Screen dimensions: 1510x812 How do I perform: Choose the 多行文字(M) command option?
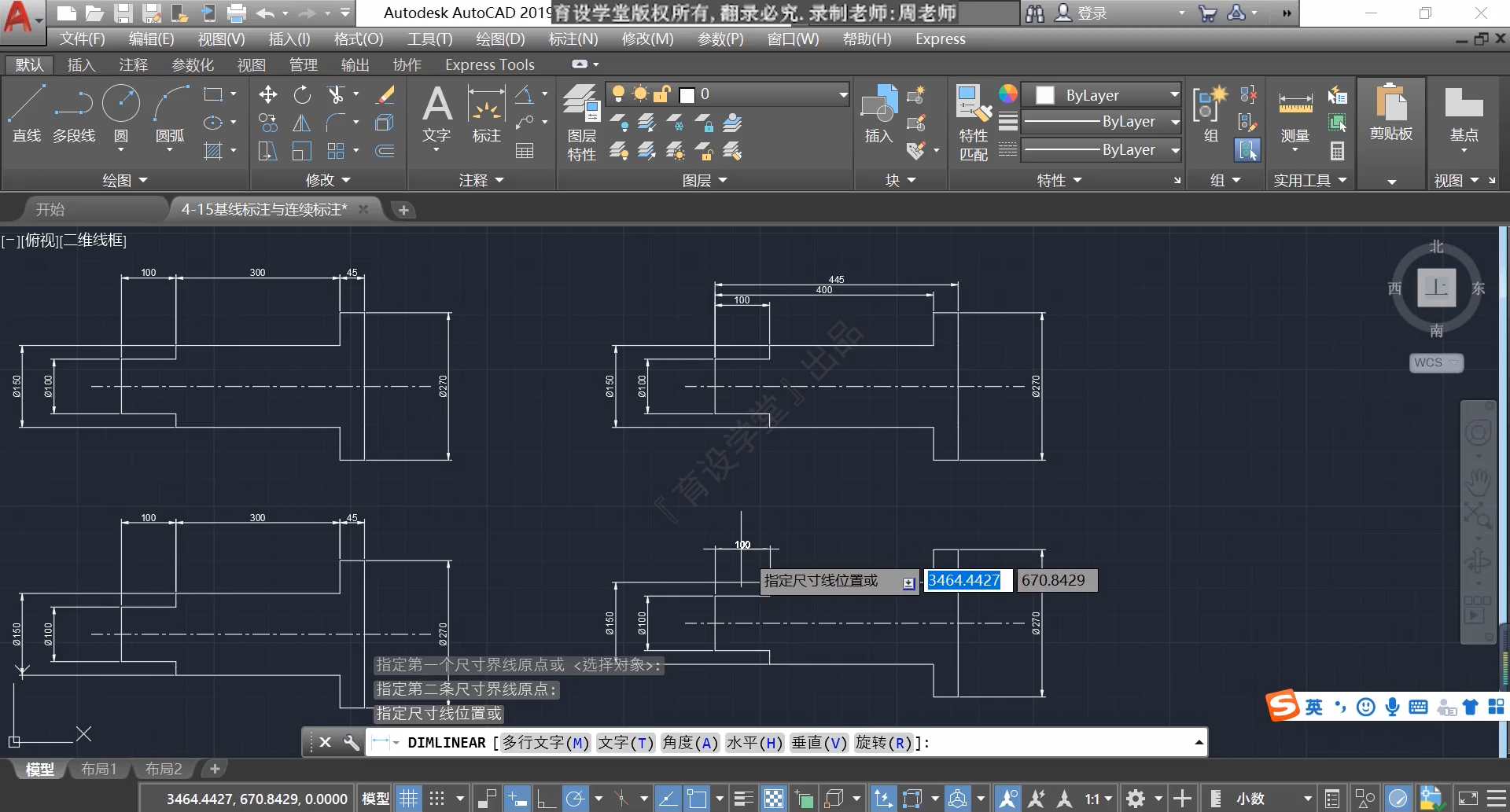(546, 743)
